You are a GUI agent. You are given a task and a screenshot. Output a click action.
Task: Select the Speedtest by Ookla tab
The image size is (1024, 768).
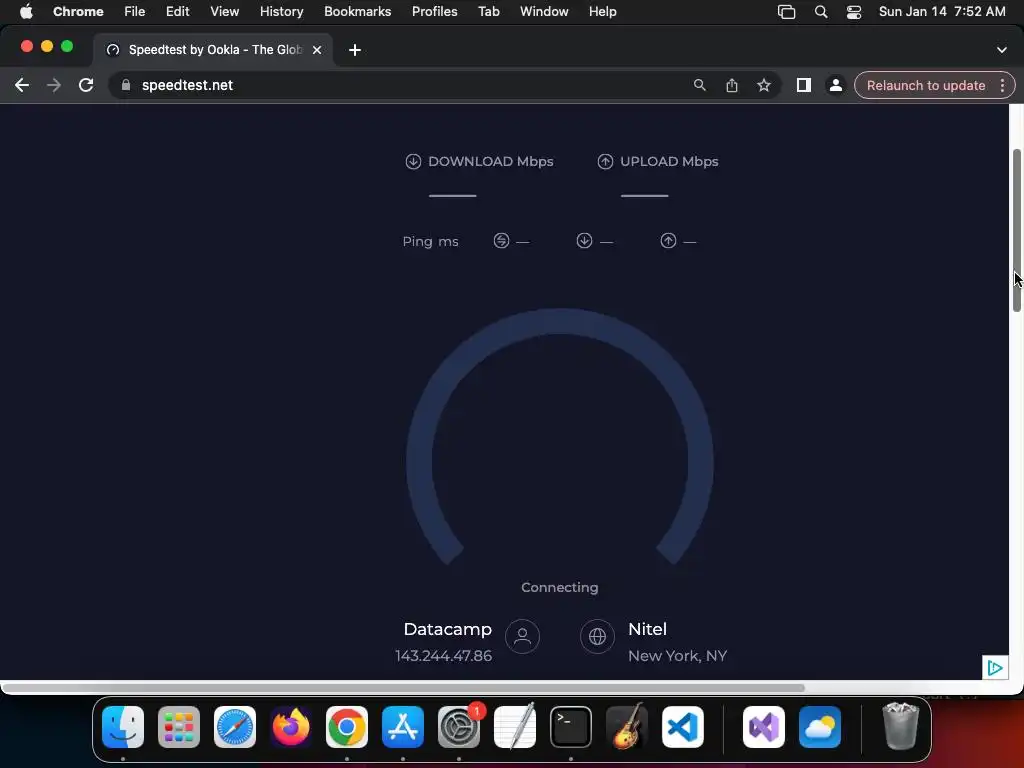click(x=213, y=50)
